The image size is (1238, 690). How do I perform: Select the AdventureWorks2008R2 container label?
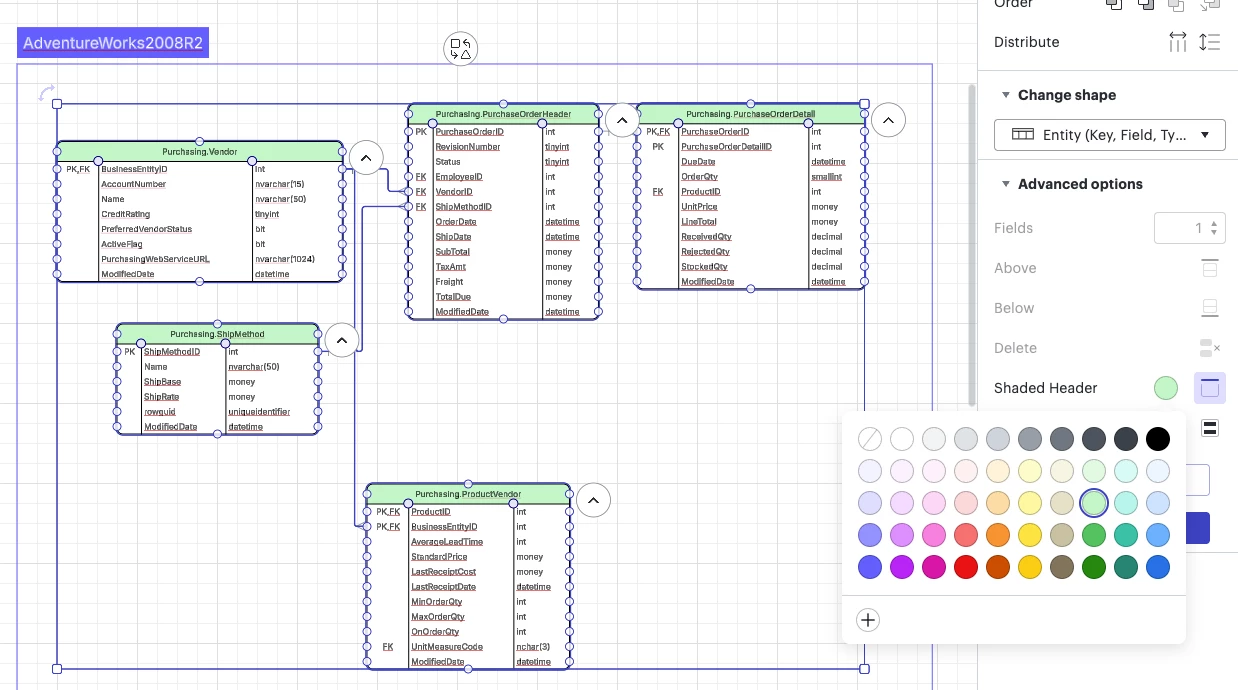coord(113,43)
